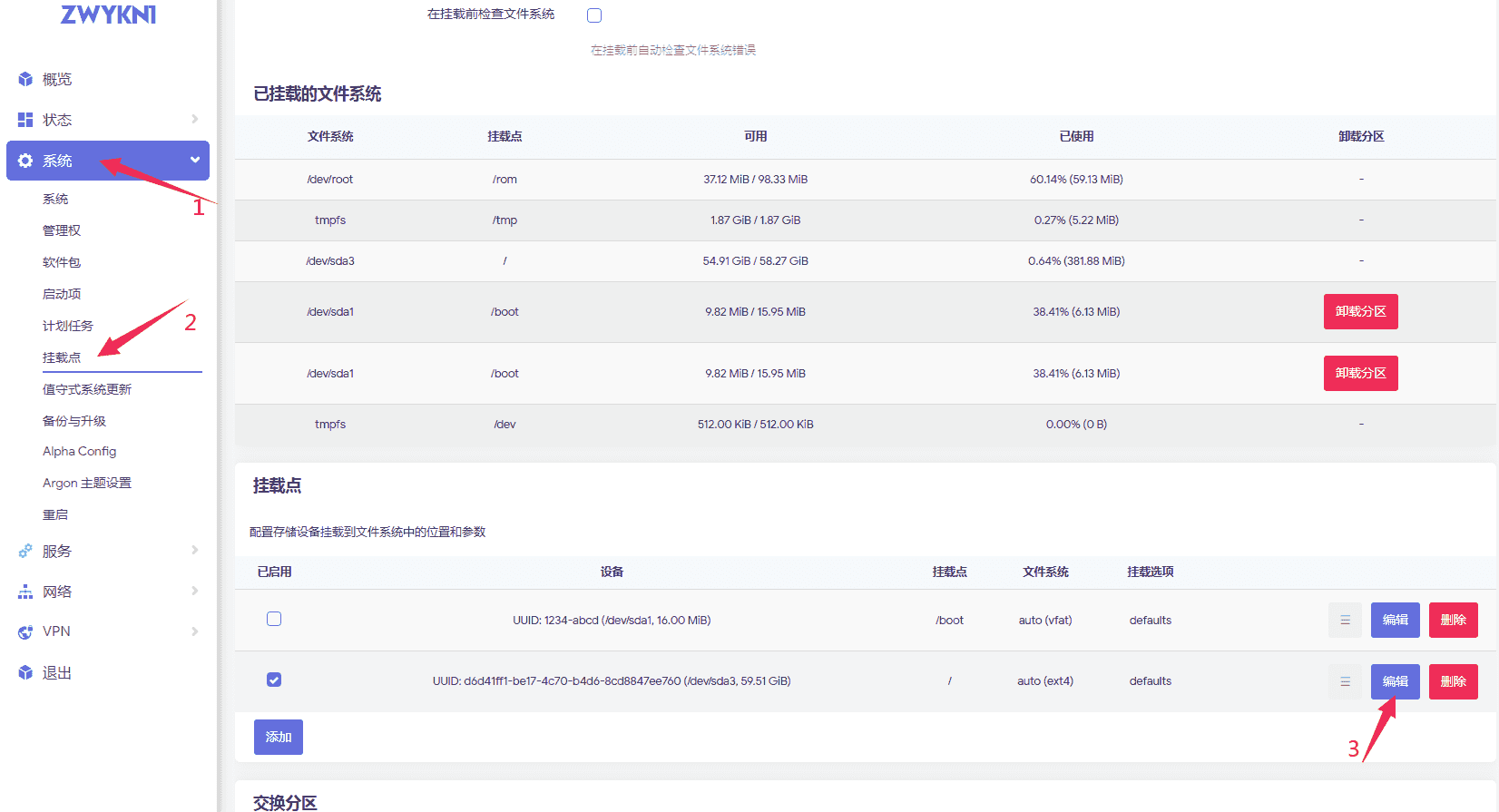This screenshot has height=812, width=1499.
Task: Click the /rom mount point cell
Action: 505,180
